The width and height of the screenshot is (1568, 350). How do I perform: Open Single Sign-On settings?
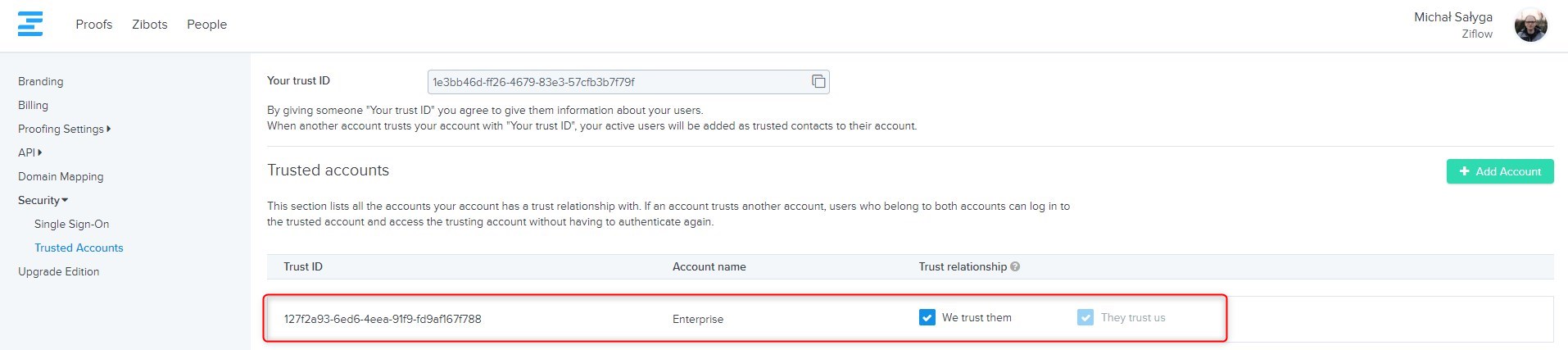(71, 224)
